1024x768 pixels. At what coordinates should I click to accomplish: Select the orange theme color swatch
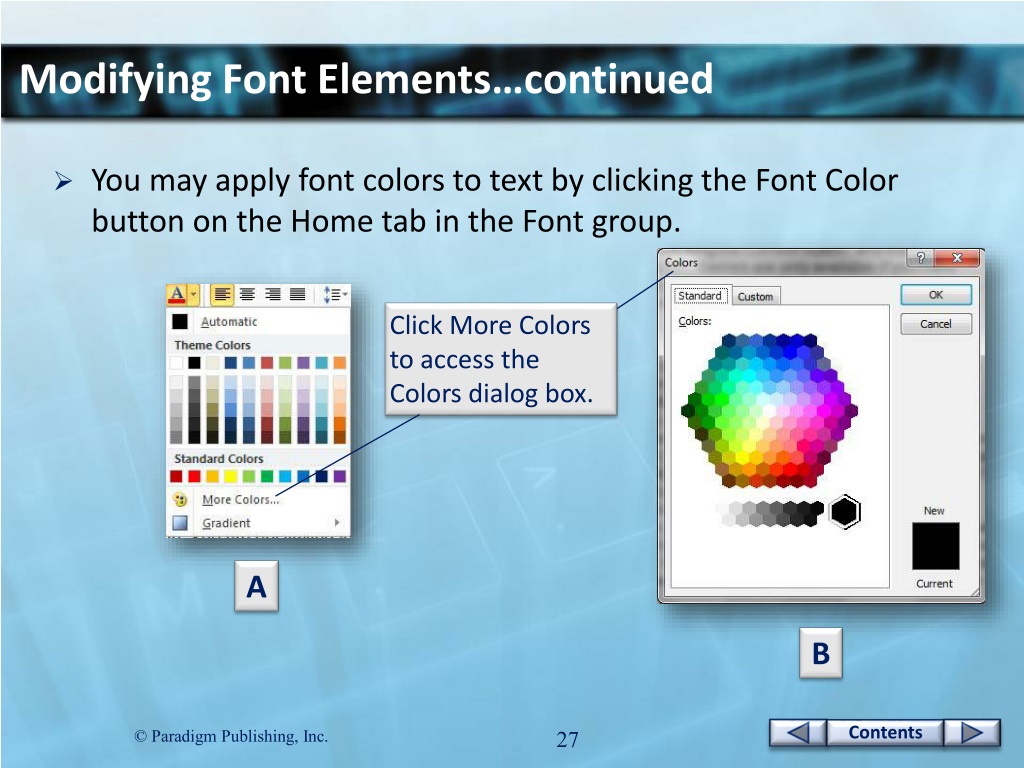pos(340,362)
